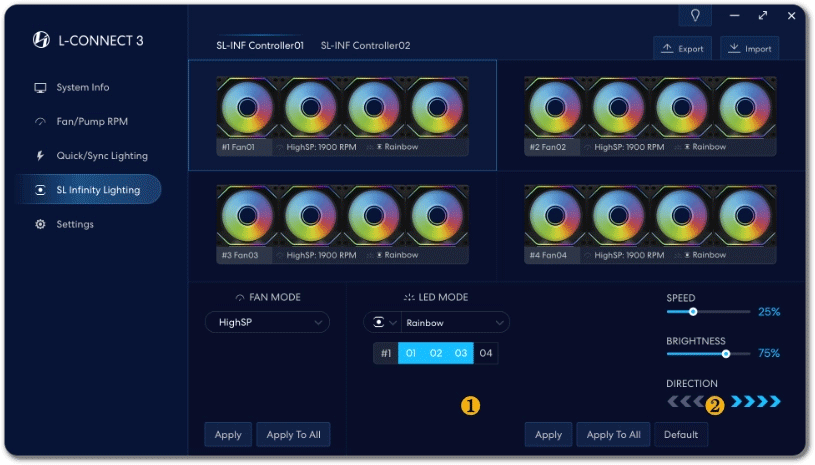The image size is (815, 465).
Task: Click Rainbow light icon on #2 Fan02
Action: [x=687, y=147]
